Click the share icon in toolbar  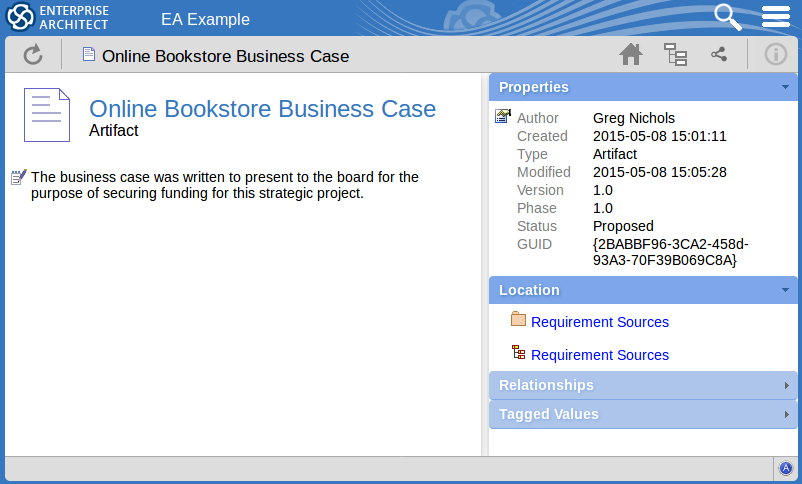point(719,55)
